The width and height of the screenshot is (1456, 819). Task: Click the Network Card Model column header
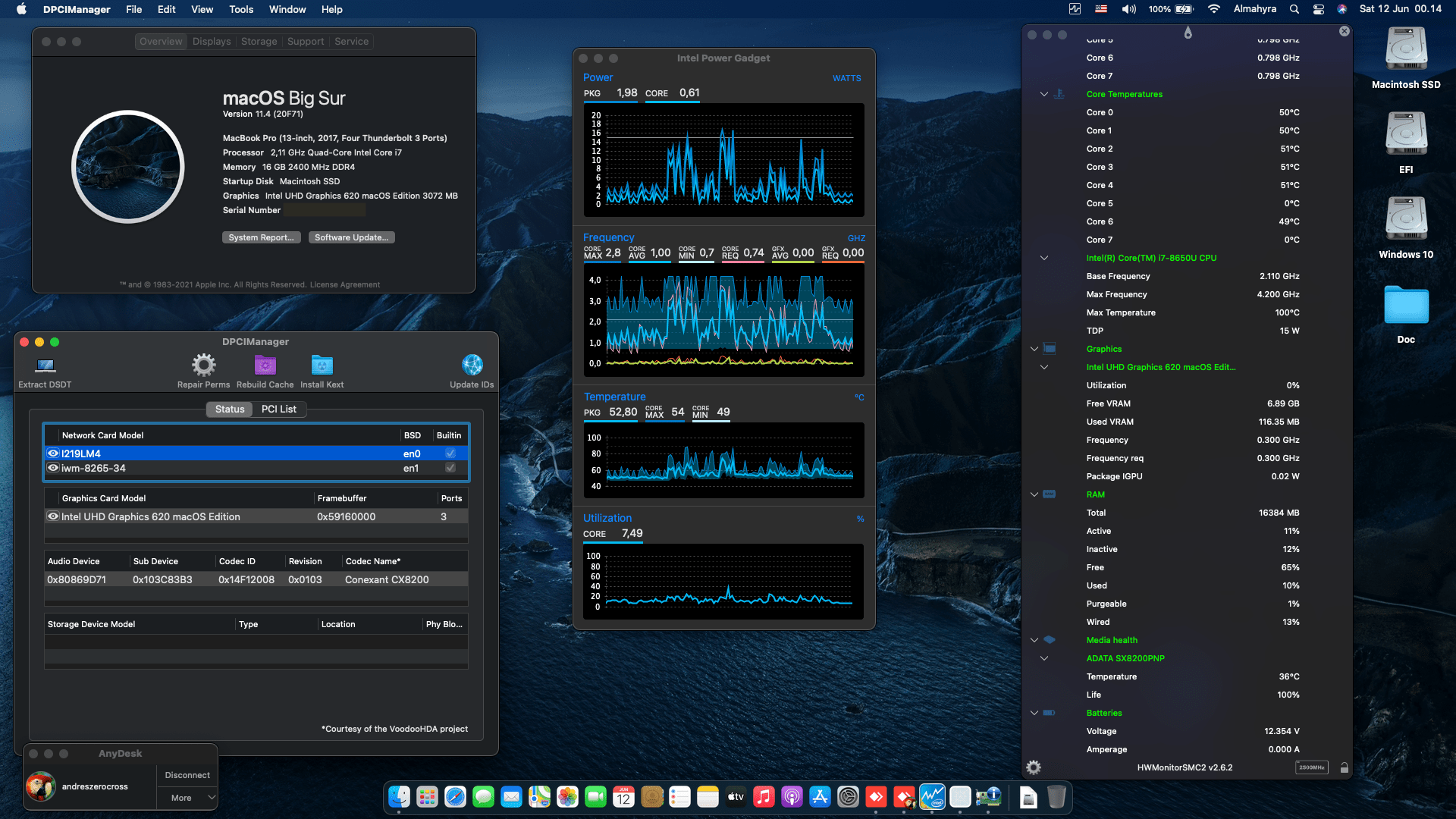[x=102, y=435]
